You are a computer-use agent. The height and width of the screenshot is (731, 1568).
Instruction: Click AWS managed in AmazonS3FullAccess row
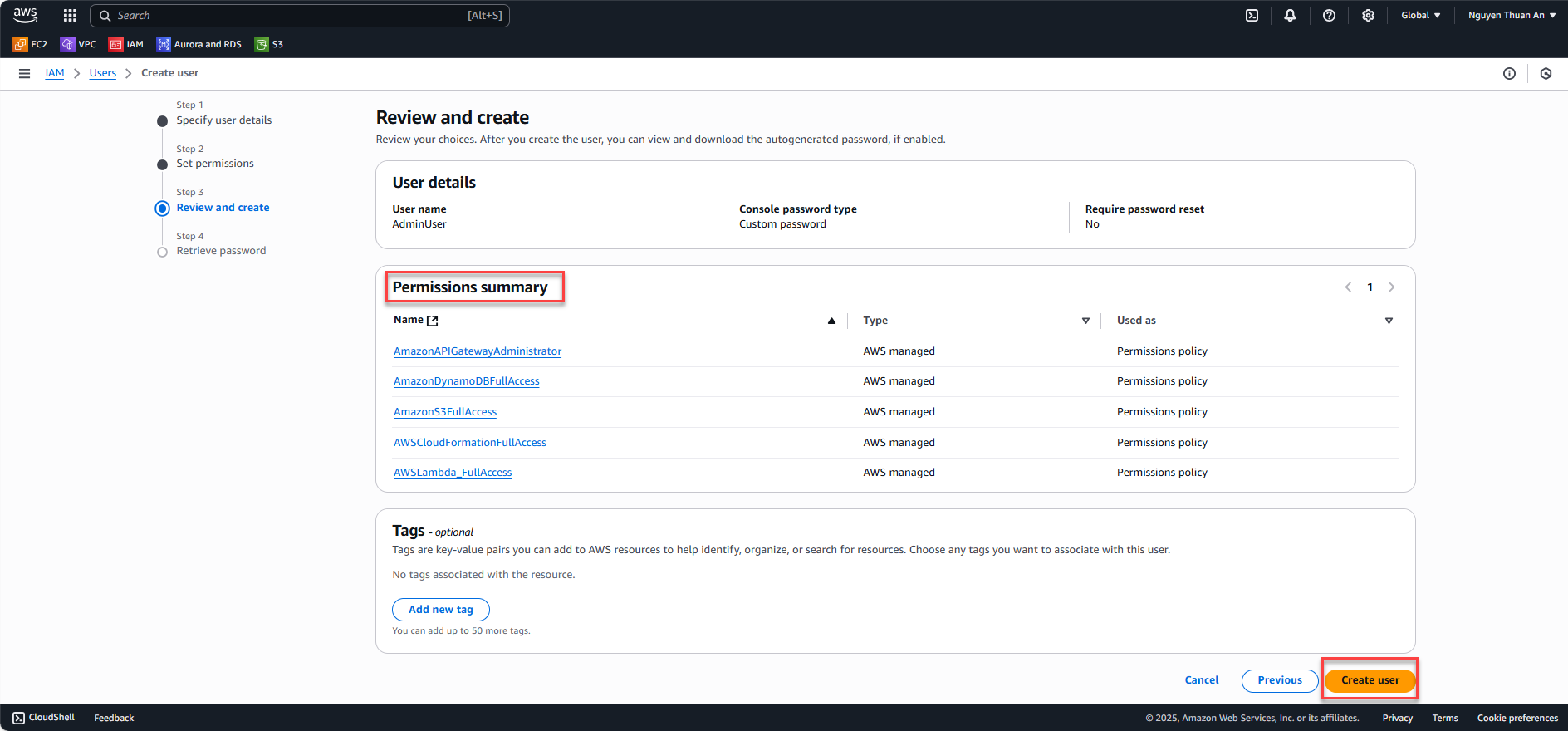pos(899,412)
